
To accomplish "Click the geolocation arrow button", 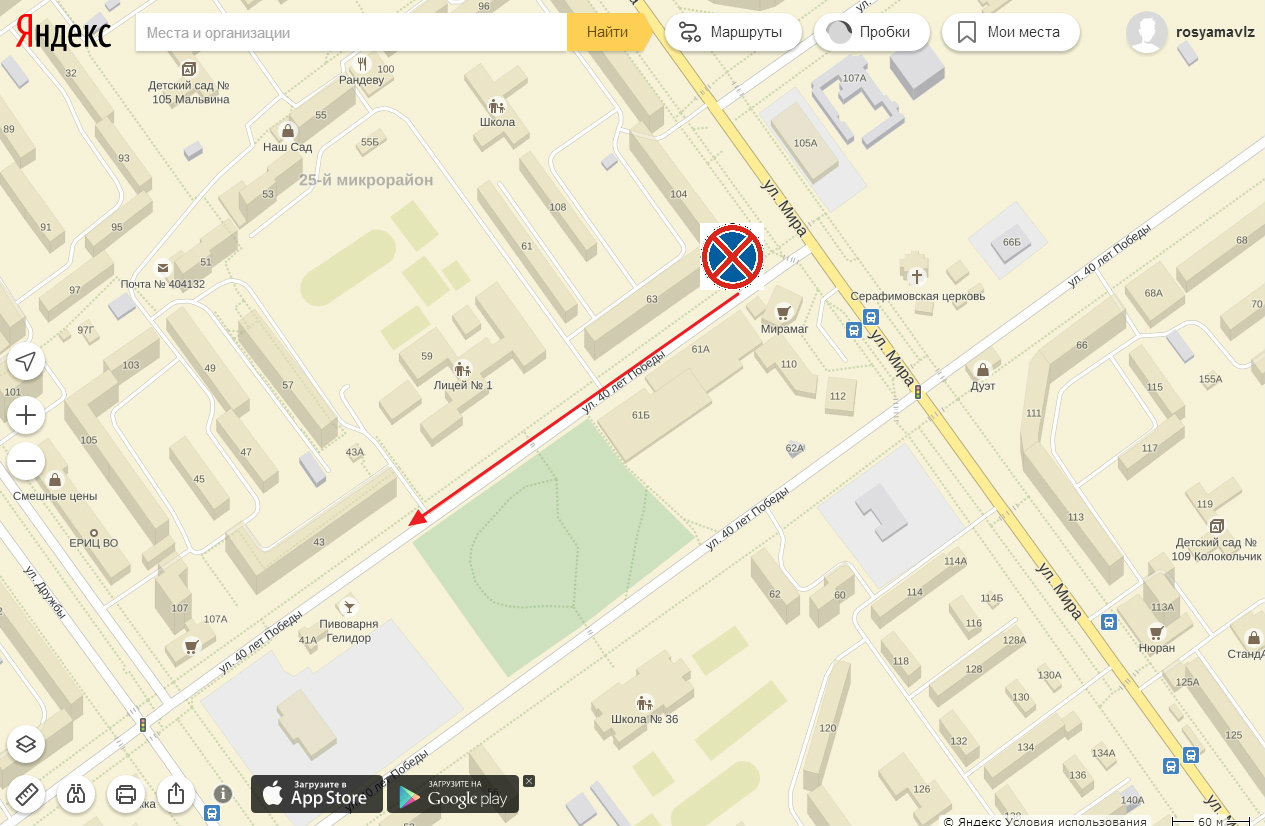I will tap(26, 362).
